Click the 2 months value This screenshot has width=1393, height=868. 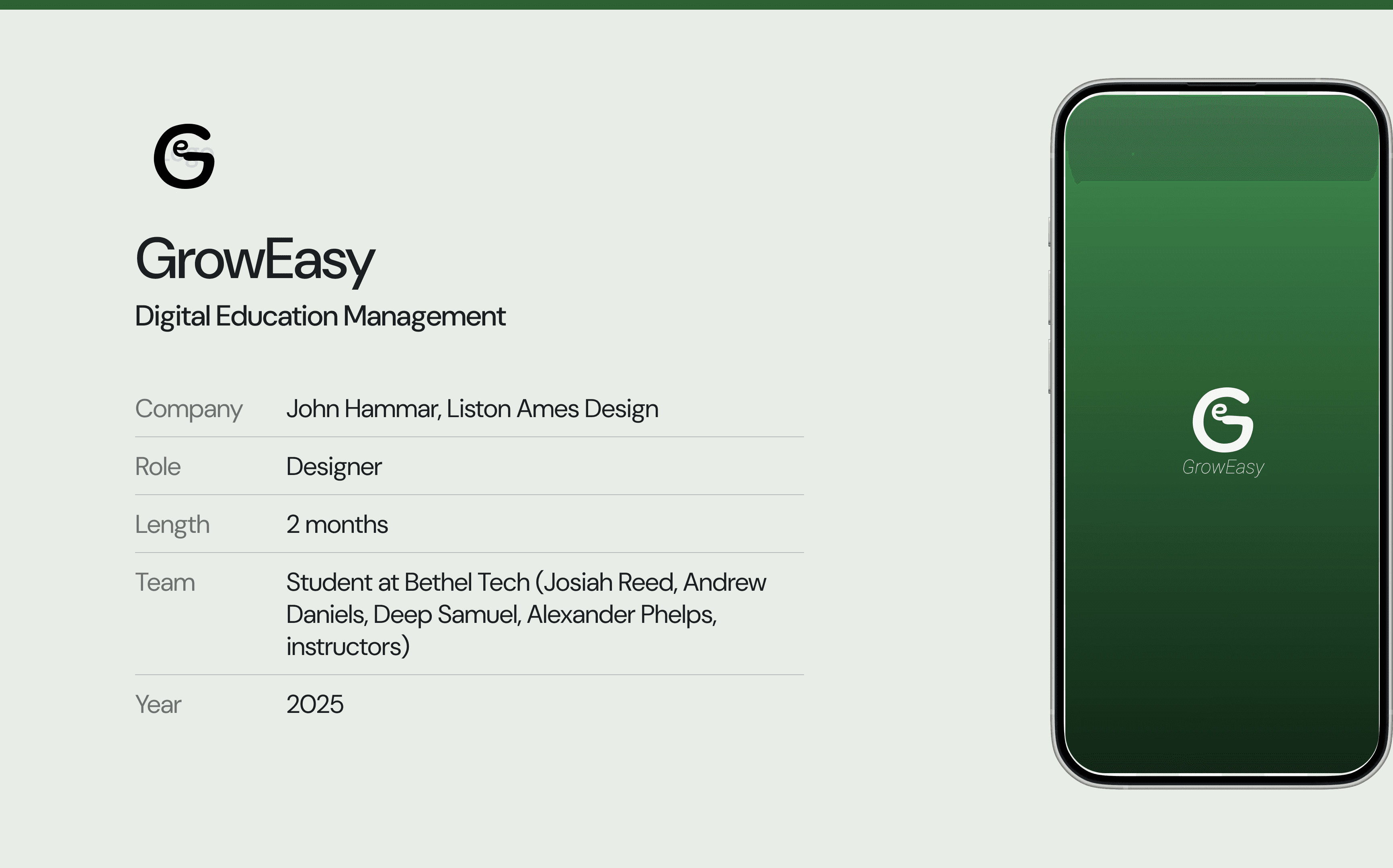tap(337, 524)
